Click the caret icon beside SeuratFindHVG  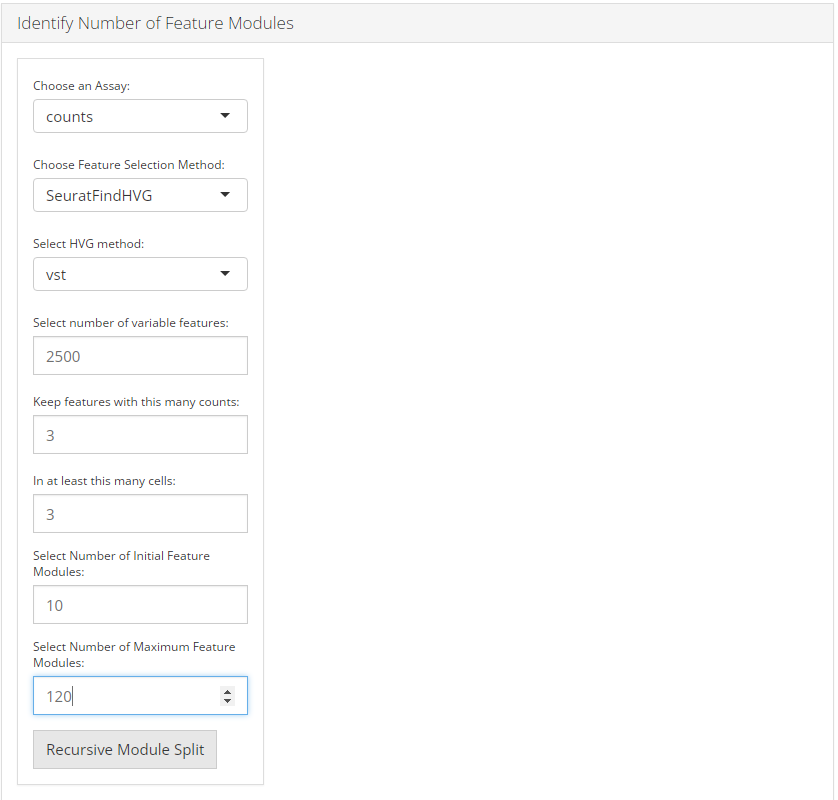pos(225,195)
